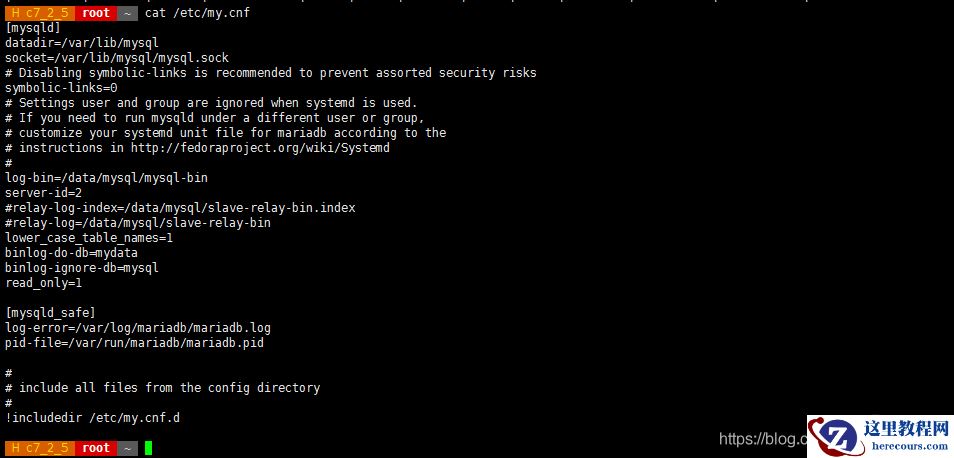
Task: Click the green terminal cursor block
Action: click(x=148, y=448)
